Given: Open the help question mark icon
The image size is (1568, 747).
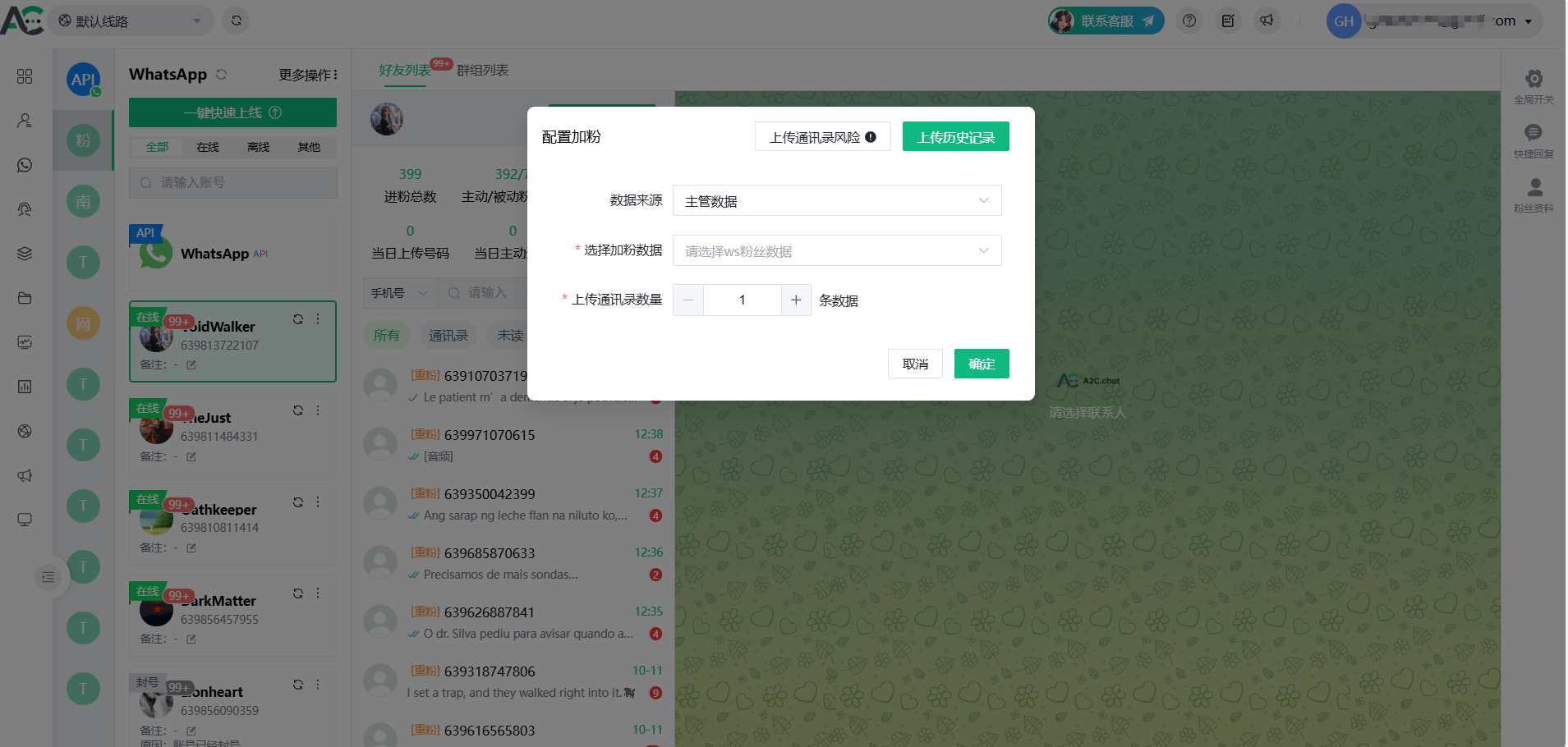Looking at the screenshot, I should point(1189,21).
